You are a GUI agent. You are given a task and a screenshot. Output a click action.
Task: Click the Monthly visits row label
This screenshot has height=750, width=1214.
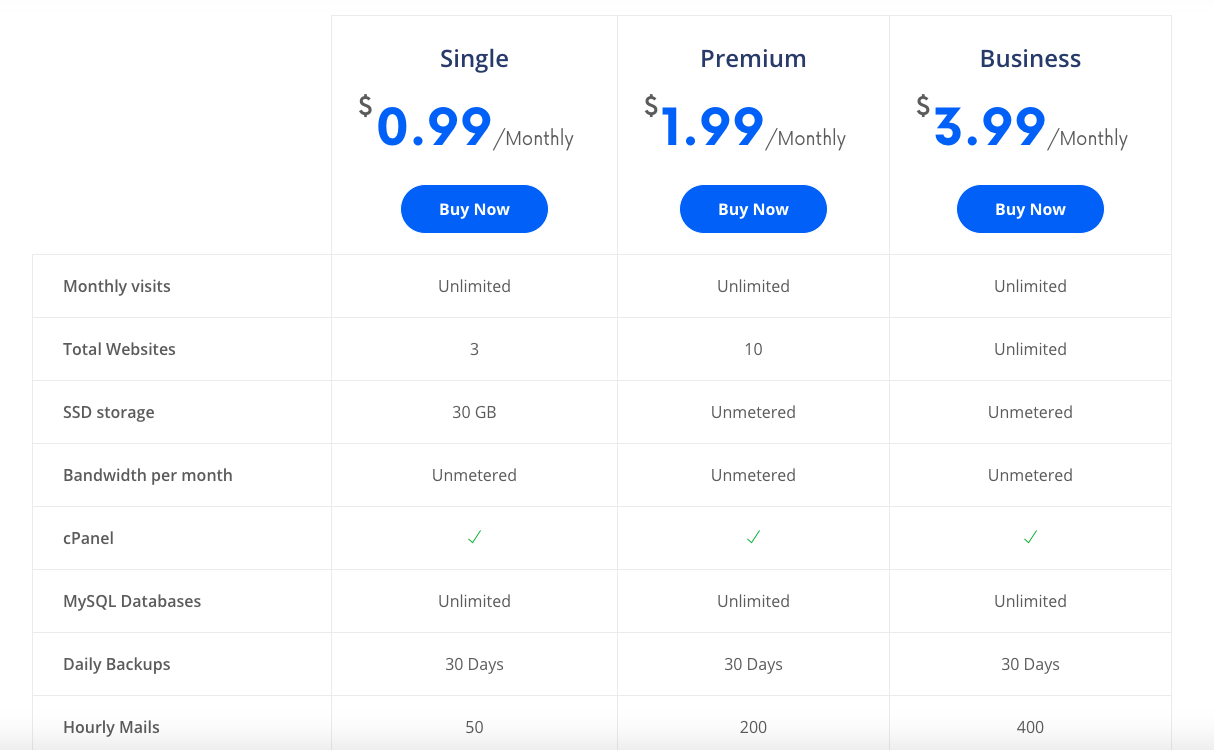116,285
